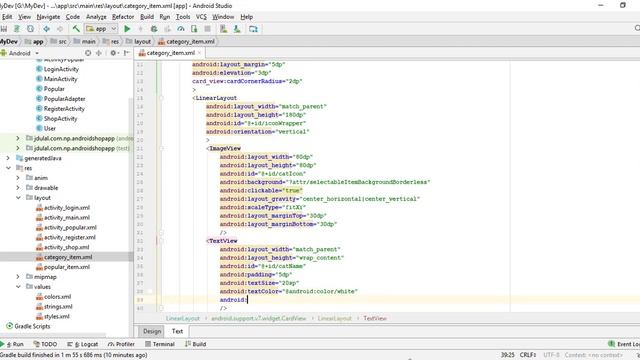Expand jdulal.com.np.androidshopapp (test) package
Viewport: 640px width, 360px height.
point(18,148)
